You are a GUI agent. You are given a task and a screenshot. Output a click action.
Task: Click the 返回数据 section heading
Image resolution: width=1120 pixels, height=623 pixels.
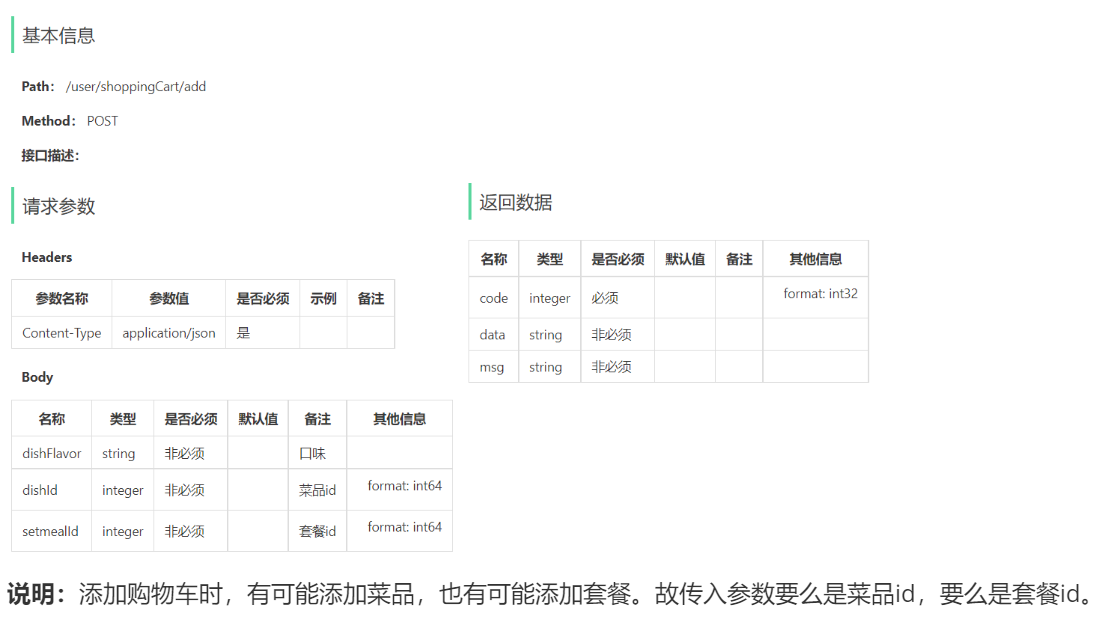click(x=516, y=202)
